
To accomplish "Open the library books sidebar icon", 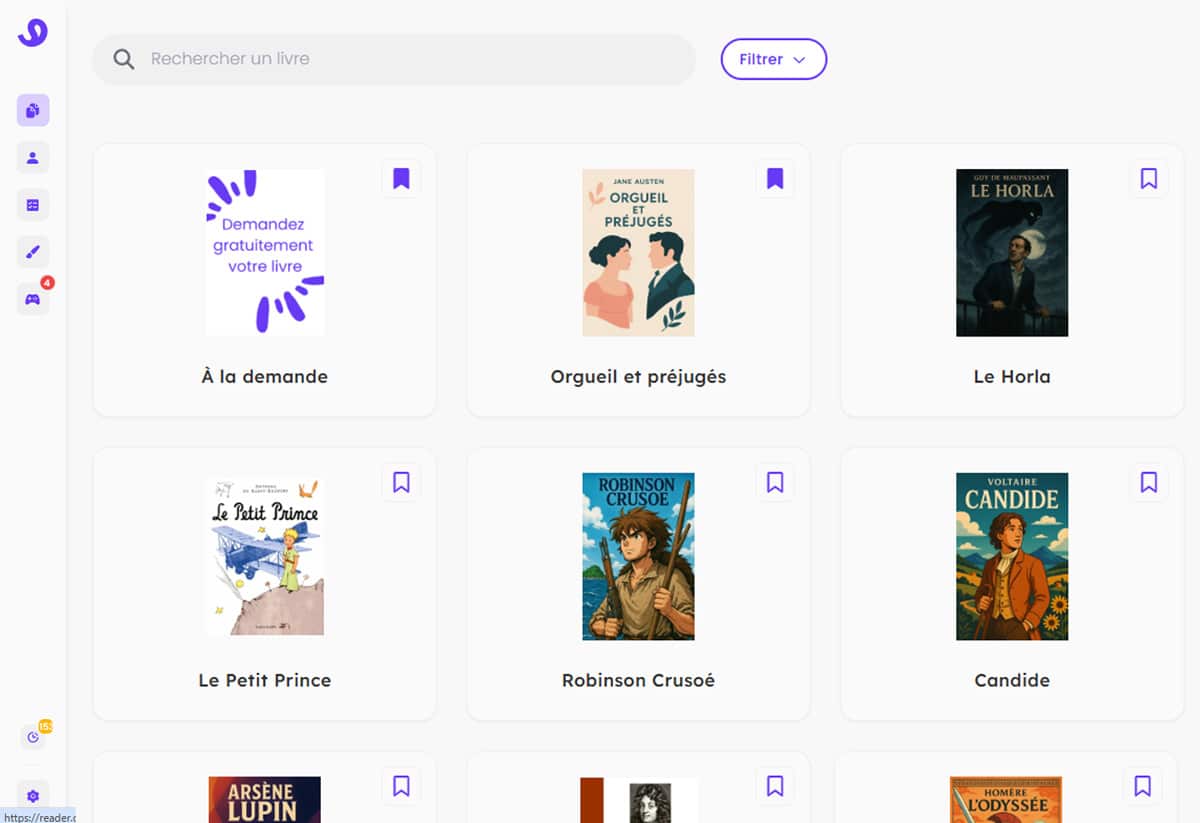I will click(x=33, y=110).
